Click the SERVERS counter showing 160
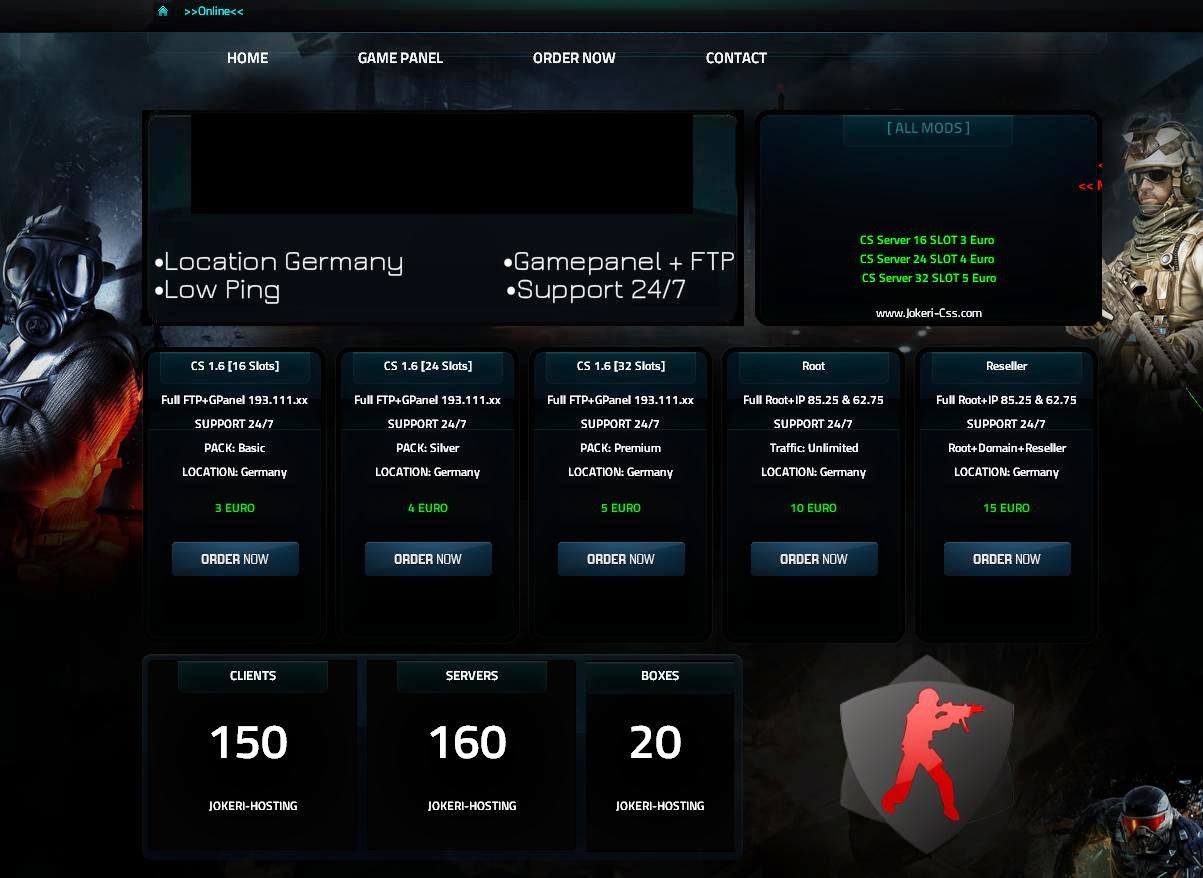The height and width of the screenshot is (878, 1203). 471,754
